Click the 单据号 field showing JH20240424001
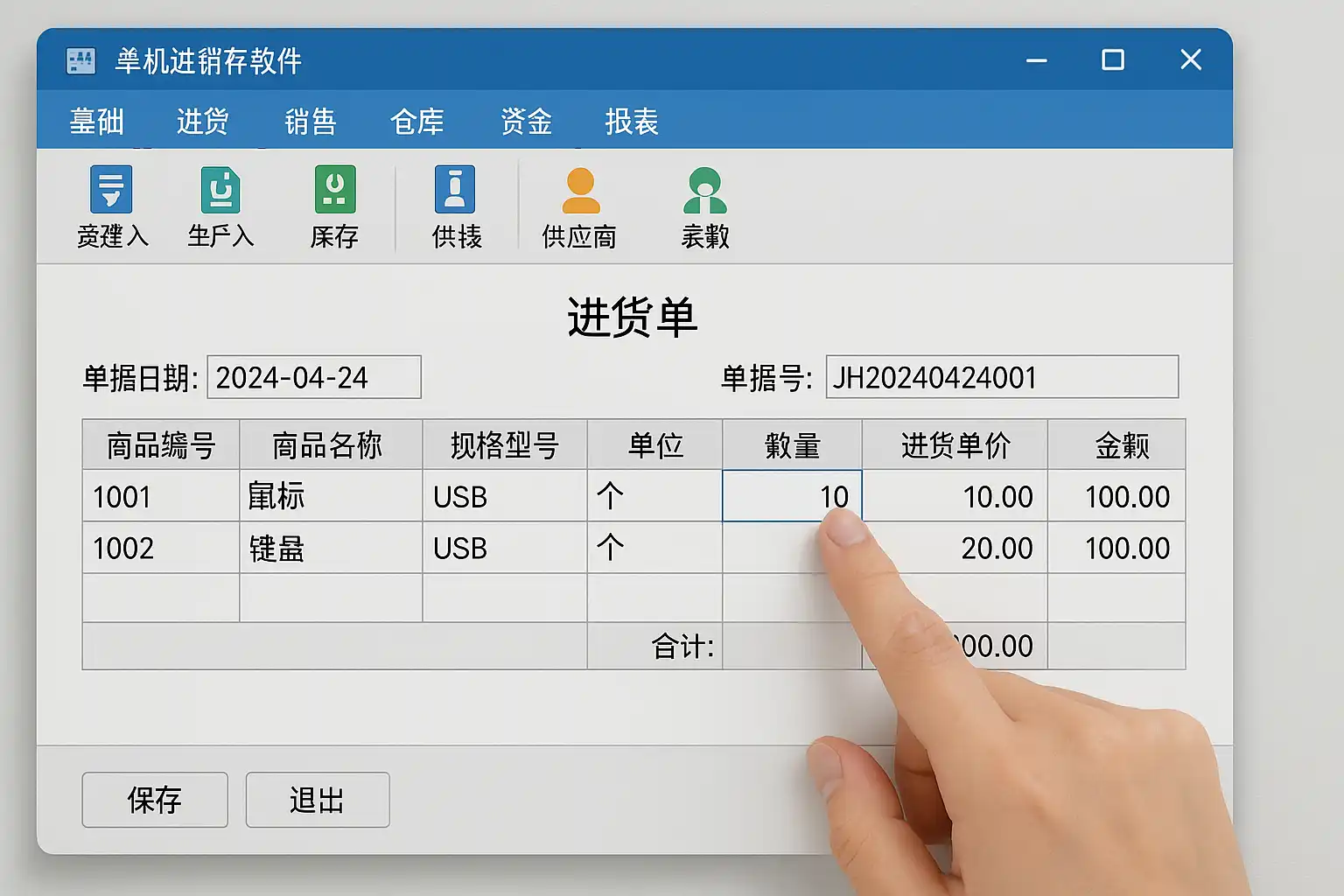The width and height of the screenshot is (1344, 896). tap(1003, 377)
